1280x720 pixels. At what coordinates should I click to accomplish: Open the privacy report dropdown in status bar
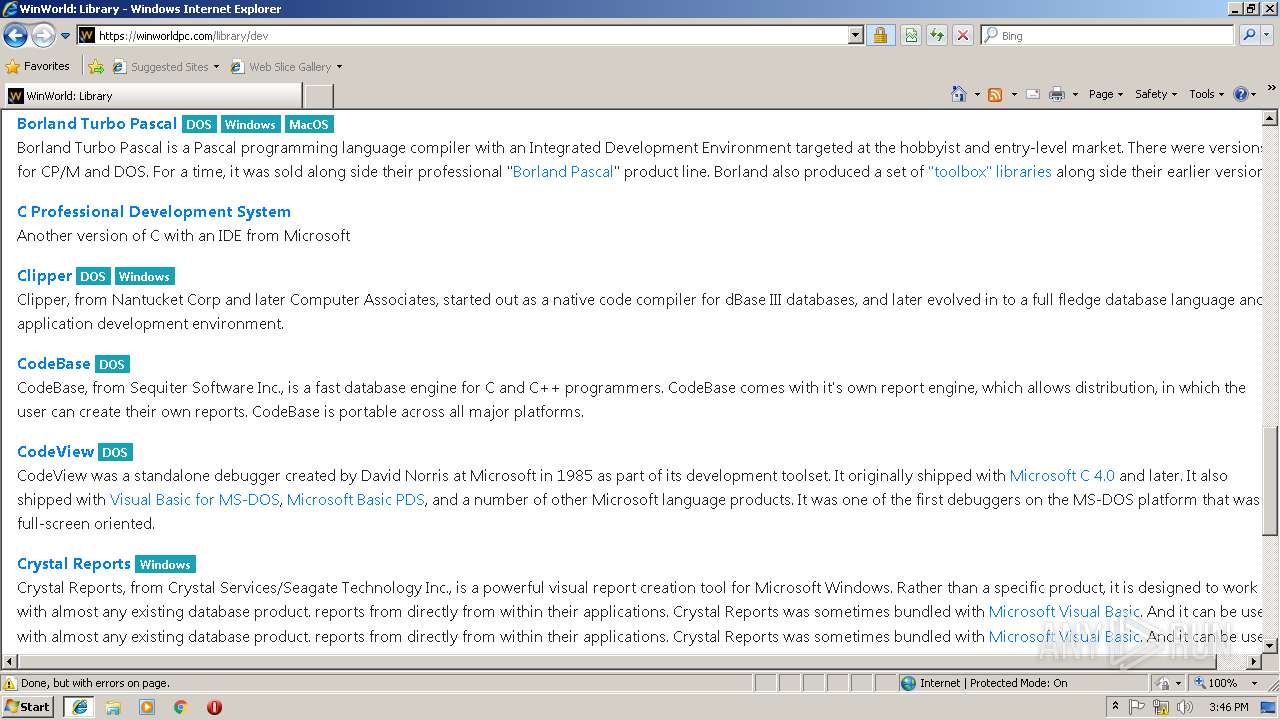tap(1167, 683)
